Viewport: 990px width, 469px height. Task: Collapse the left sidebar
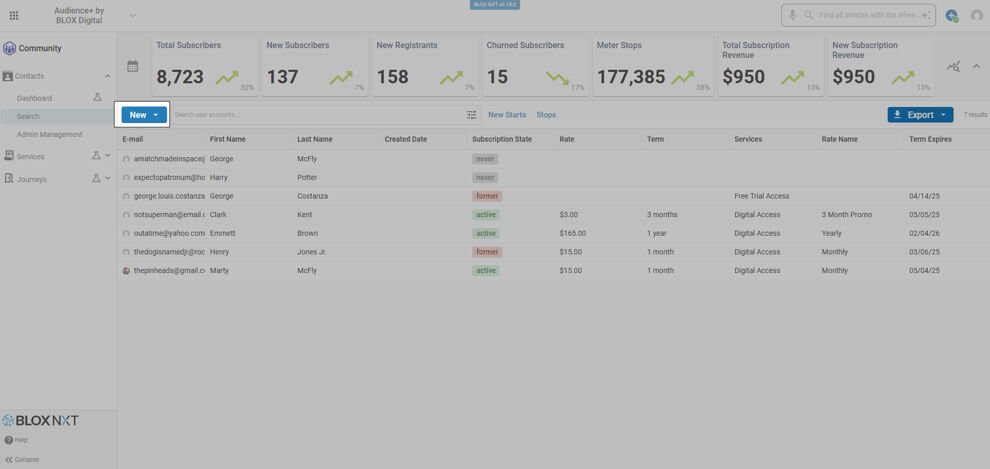tap(22, 460)
